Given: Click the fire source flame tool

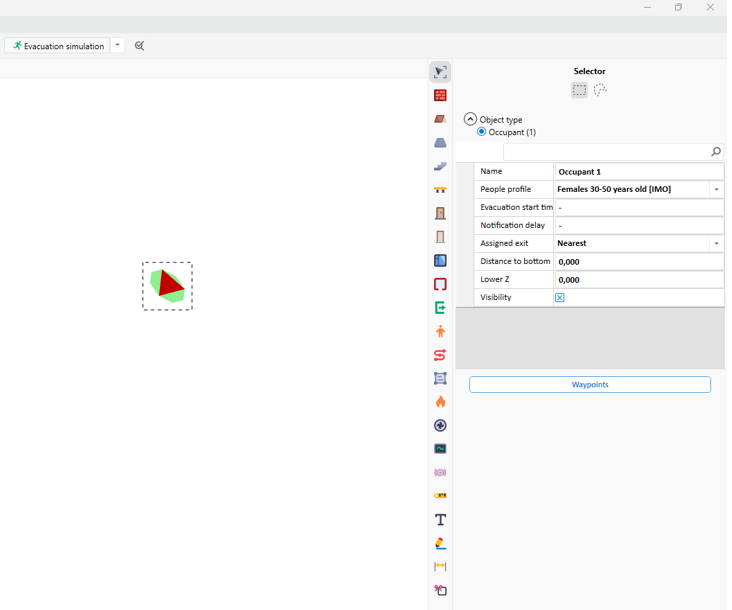Looking at the screenshot, I should tap(440, 402).
